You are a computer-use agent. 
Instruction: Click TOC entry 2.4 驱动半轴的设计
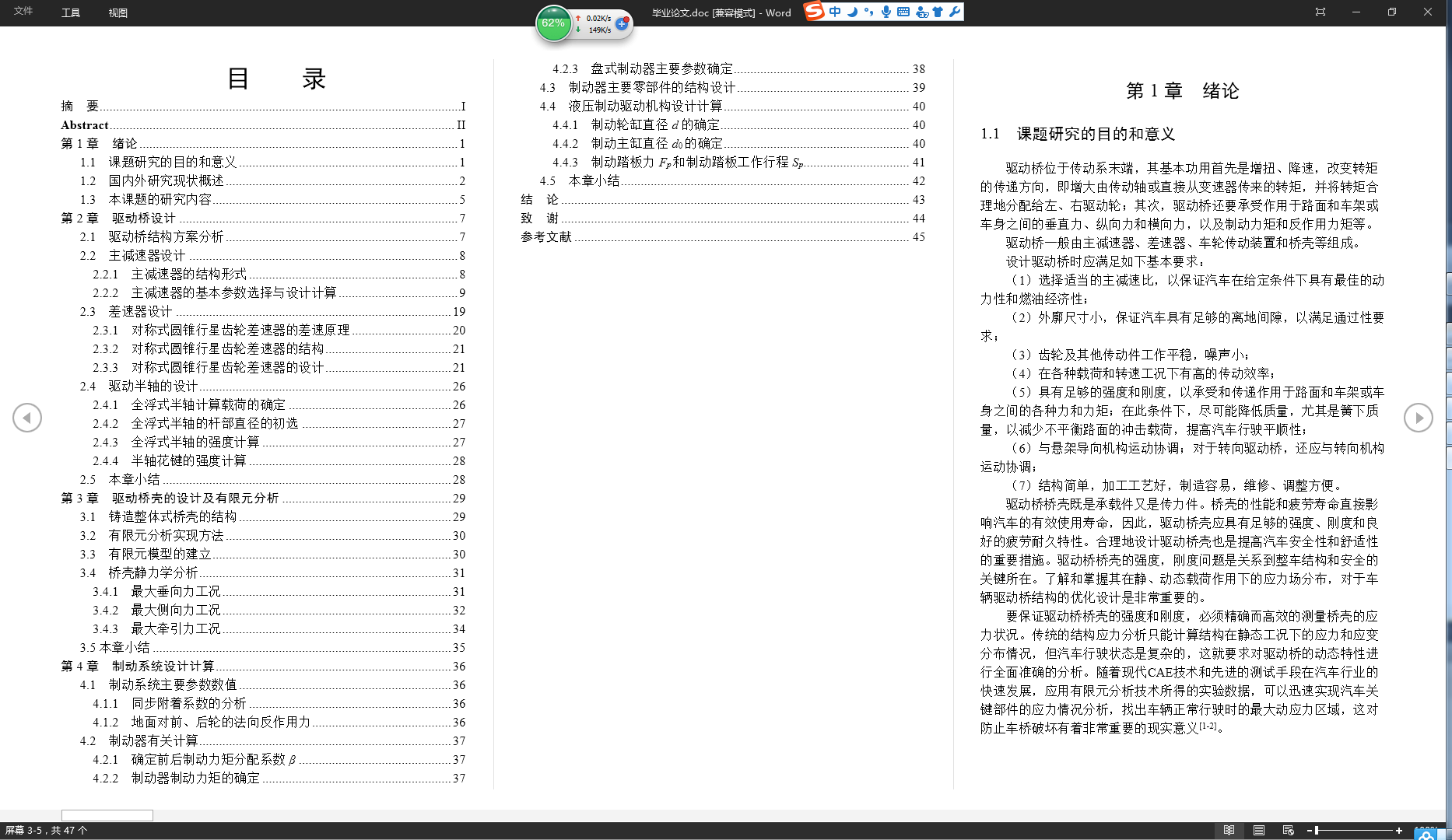[x=272, y=387]
